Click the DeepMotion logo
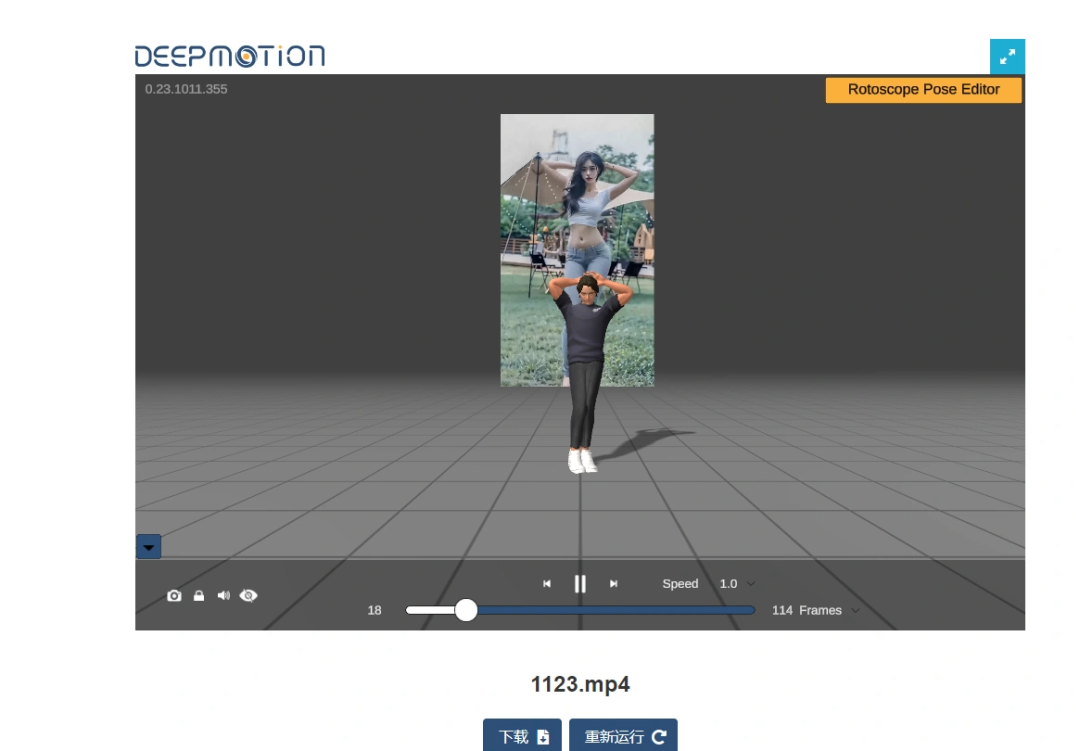The image size is (1080, 751). 229,56
